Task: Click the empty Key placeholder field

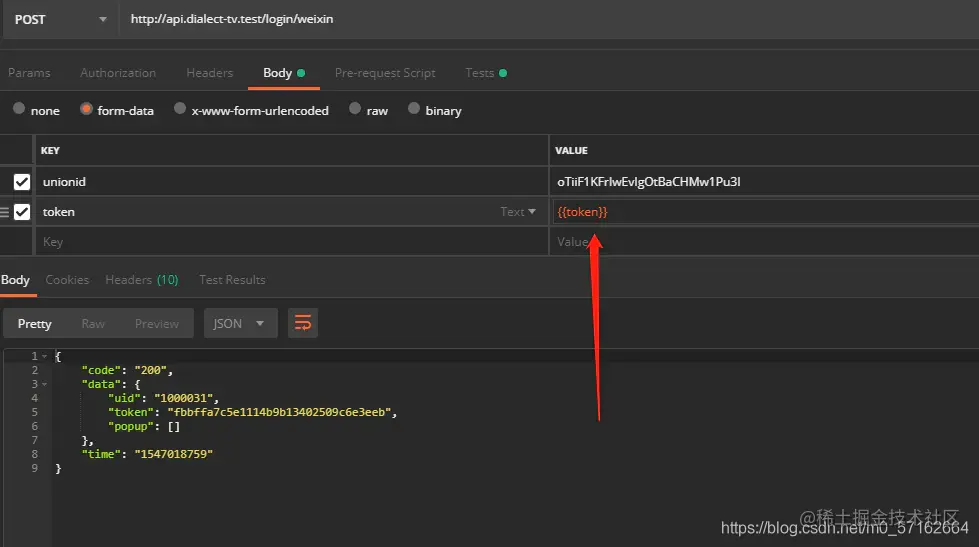Action: click(292, 242)
